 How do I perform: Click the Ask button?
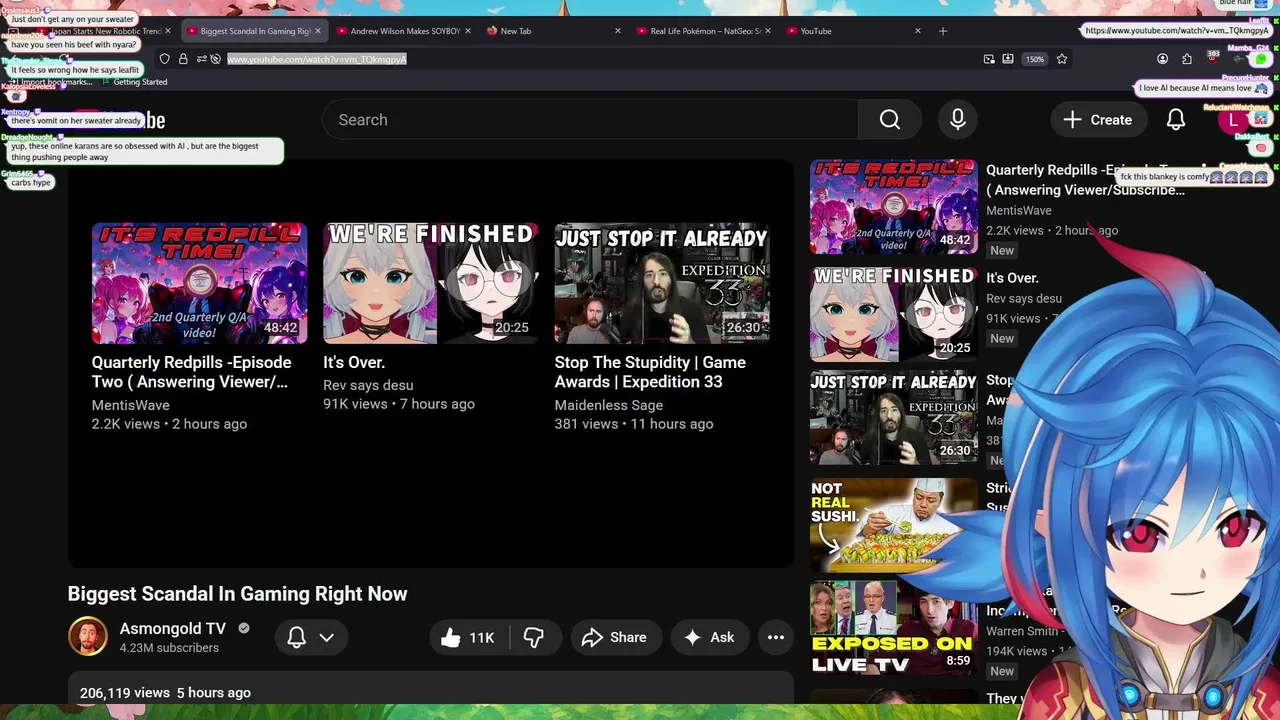[x=709, y=637]
